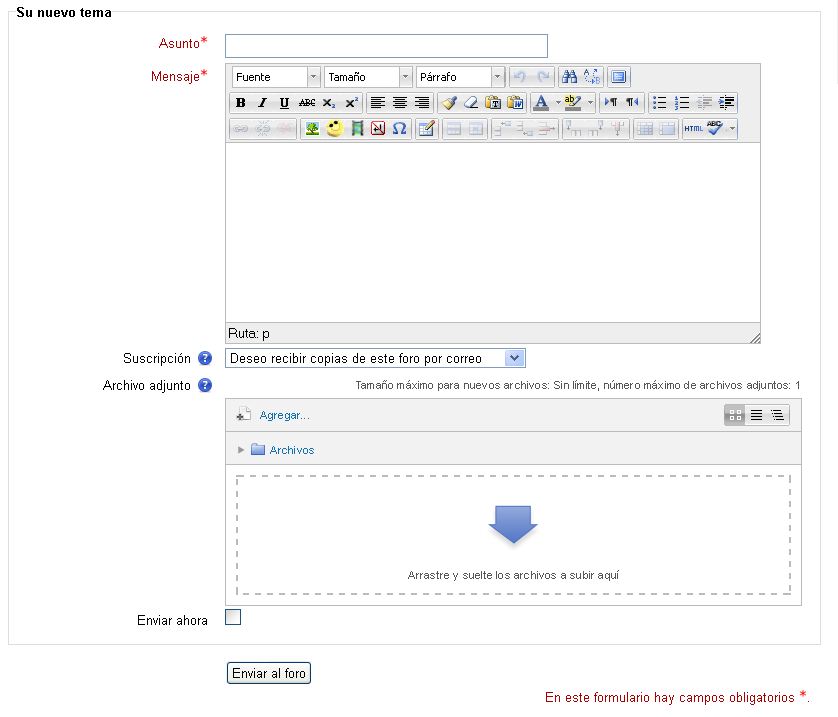Switch file view to icons mode
This screenshot has width=838, height=717.
pyautogui.click(x=735, y=415)
